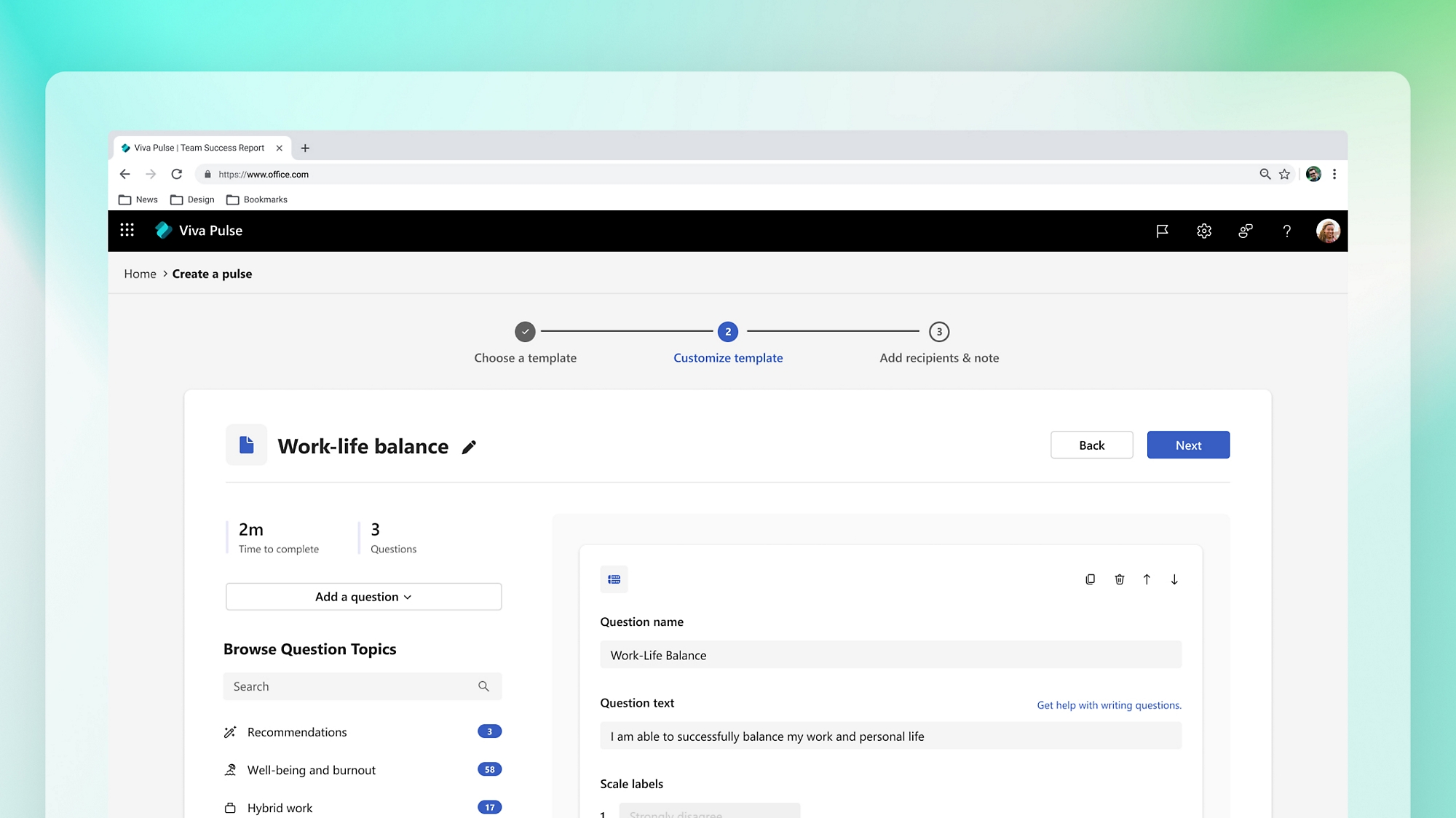Duplicate the question with the copy icon
This screenshot has width=1456, height=818.
[1090, 579]
